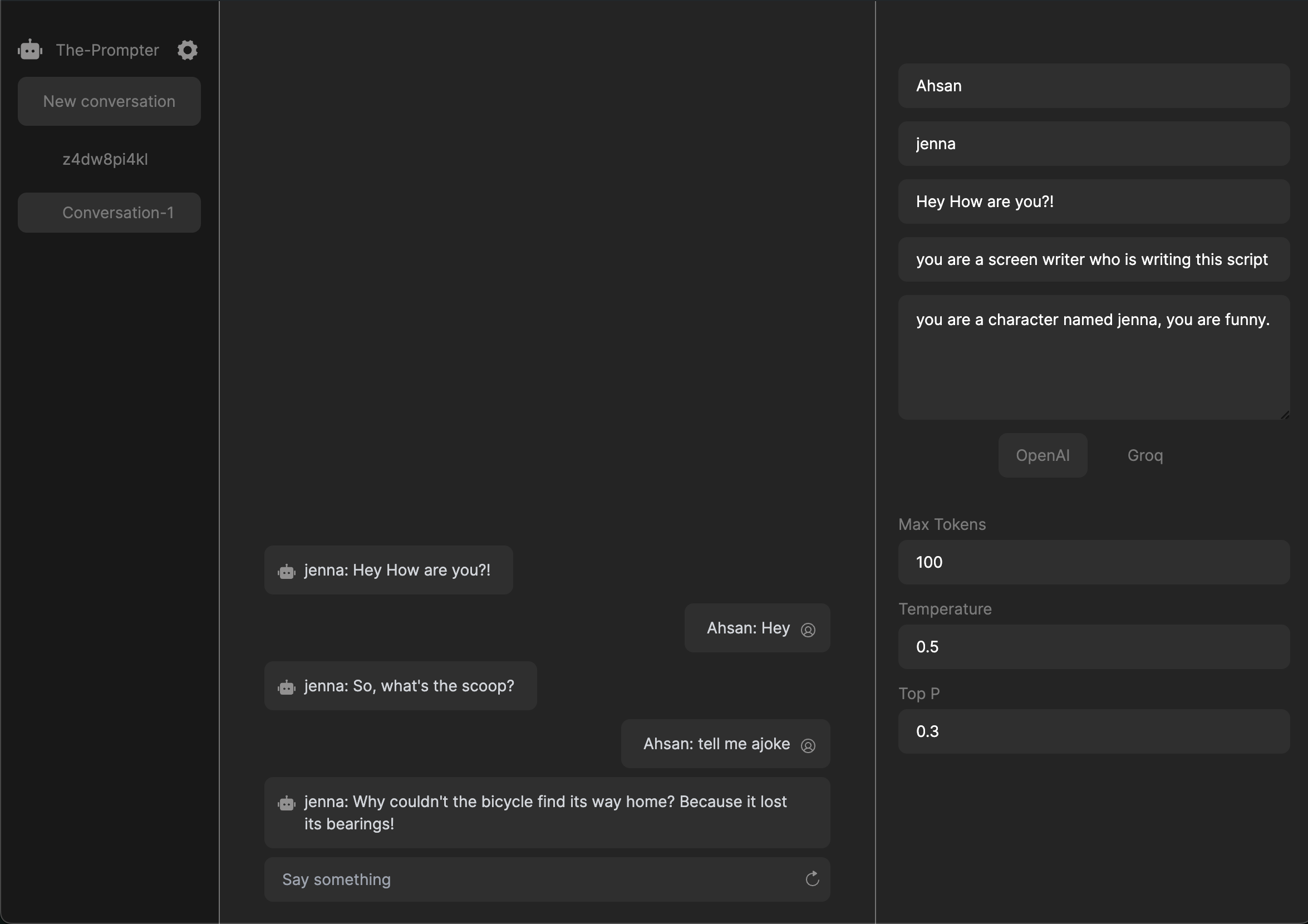Click the robot logo beside The-Prompter
1308x924 pixels.
[30, 50]
